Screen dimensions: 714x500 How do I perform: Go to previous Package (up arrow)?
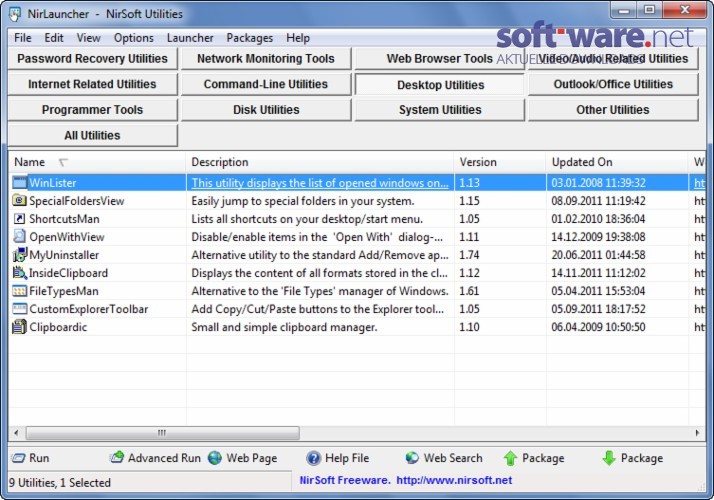[534, 458]
